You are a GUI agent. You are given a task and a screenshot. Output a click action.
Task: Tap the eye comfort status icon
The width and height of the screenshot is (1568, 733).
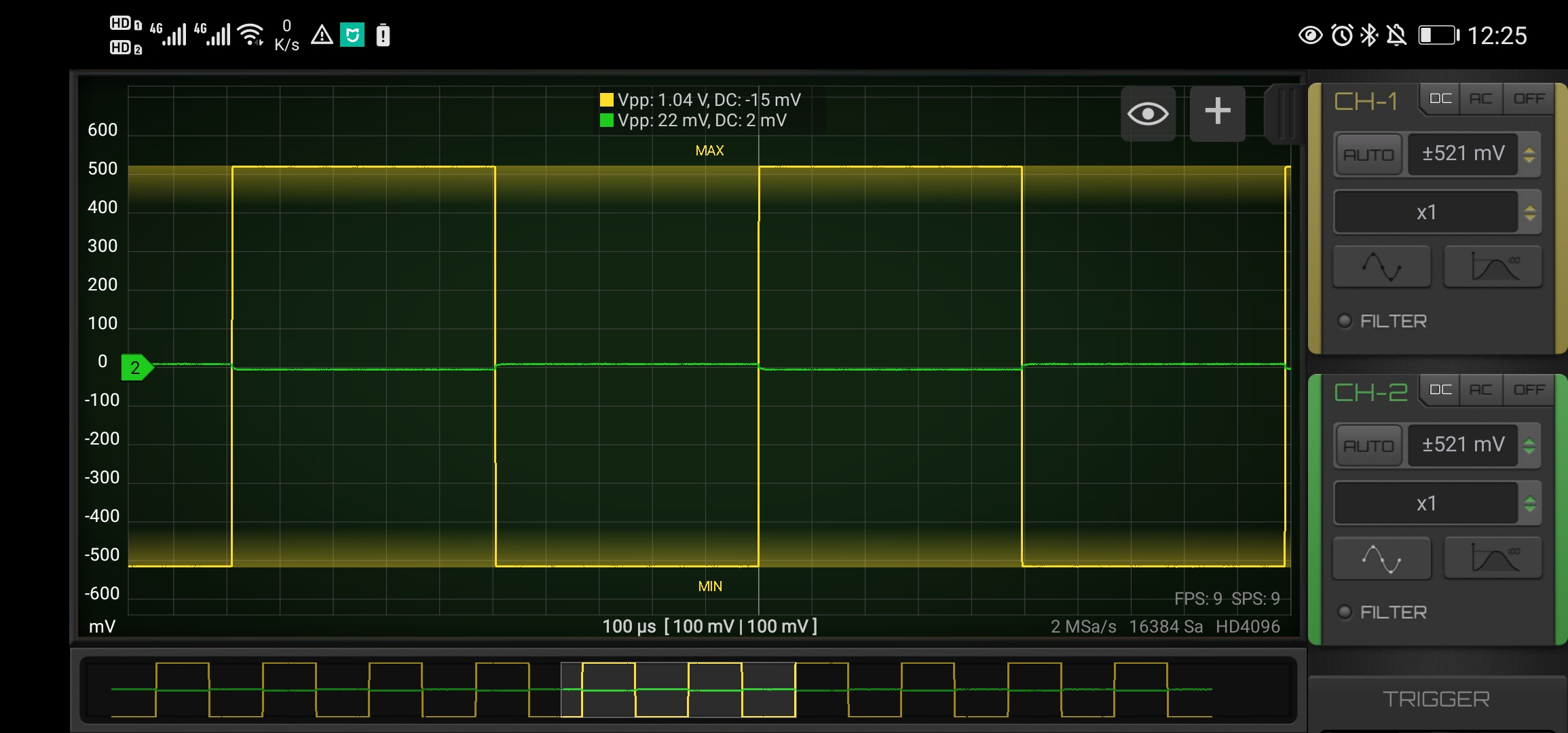point(1311,35)
